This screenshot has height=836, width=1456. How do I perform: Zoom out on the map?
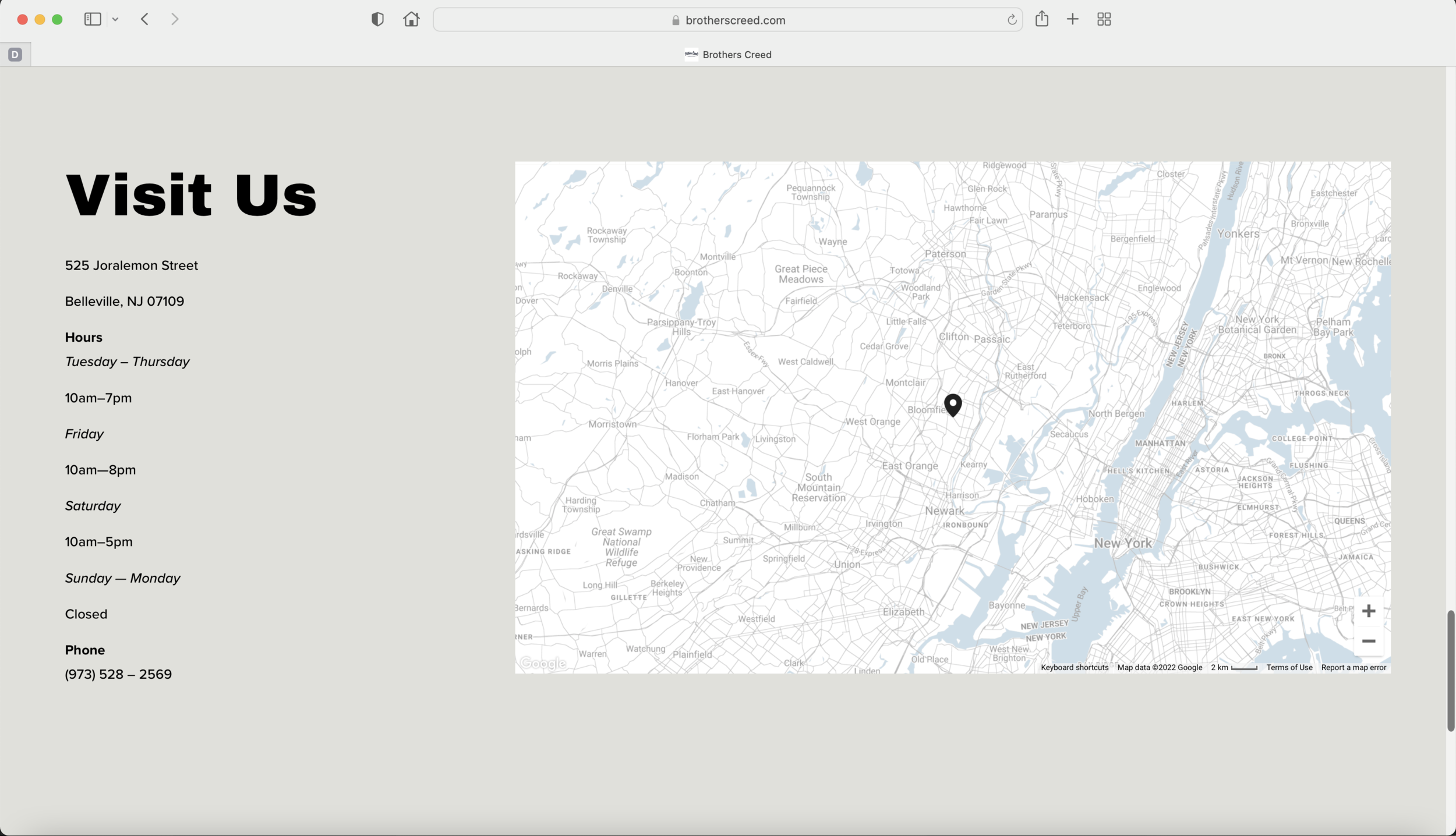1369,641
